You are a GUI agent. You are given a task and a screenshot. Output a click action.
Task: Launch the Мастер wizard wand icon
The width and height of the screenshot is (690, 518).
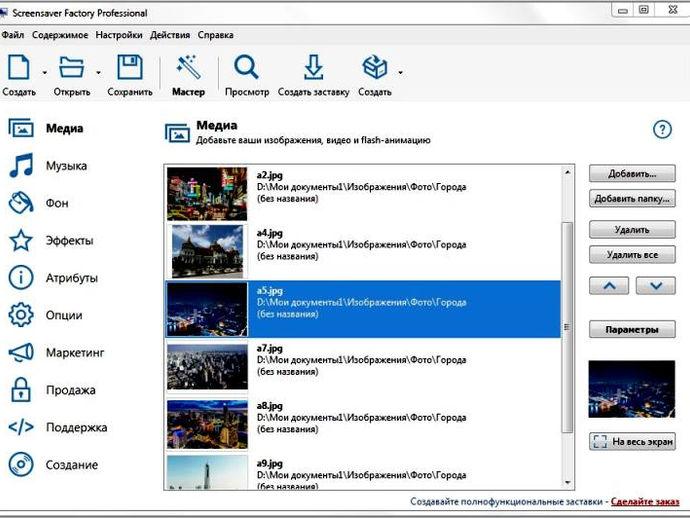(x=188, y=67)
